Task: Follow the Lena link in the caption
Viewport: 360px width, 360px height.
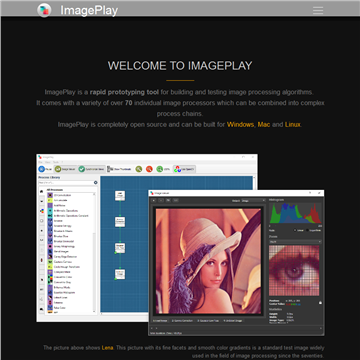Action: [x=107, y=348]
